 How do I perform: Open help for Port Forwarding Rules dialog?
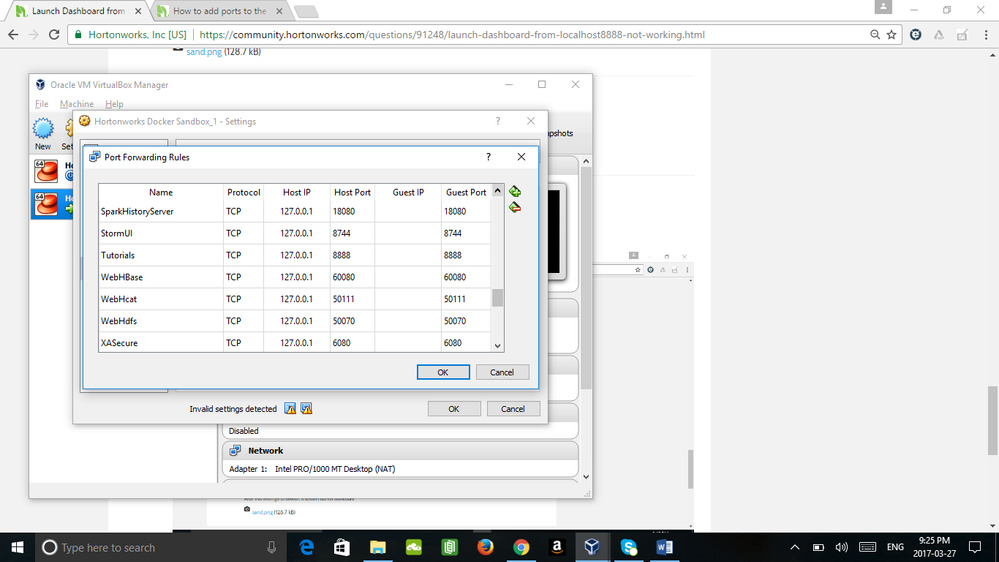pos(489,157)
